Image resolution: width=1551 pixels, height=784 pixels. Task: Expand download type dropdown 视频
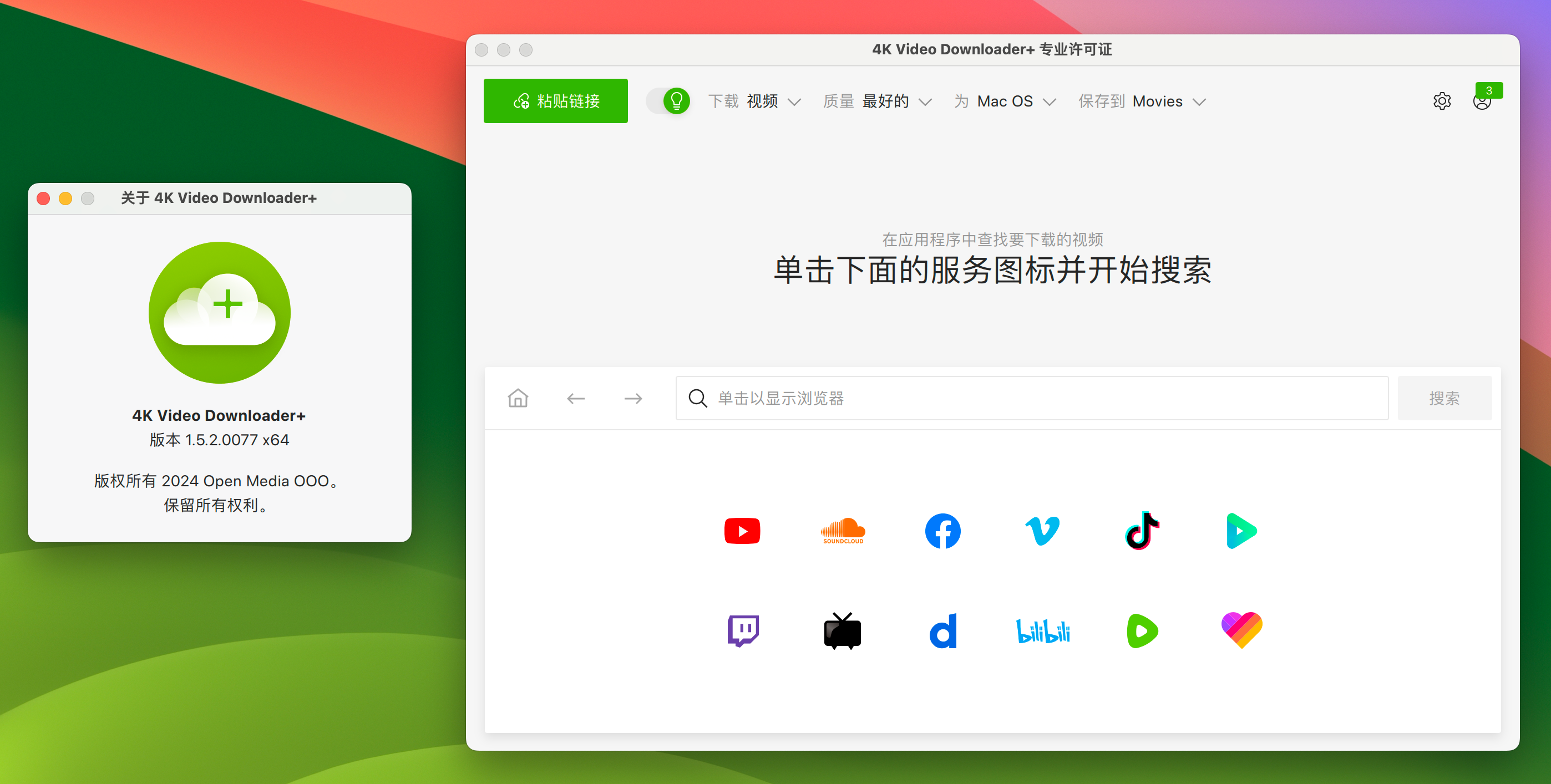click(x=754, y=101)
